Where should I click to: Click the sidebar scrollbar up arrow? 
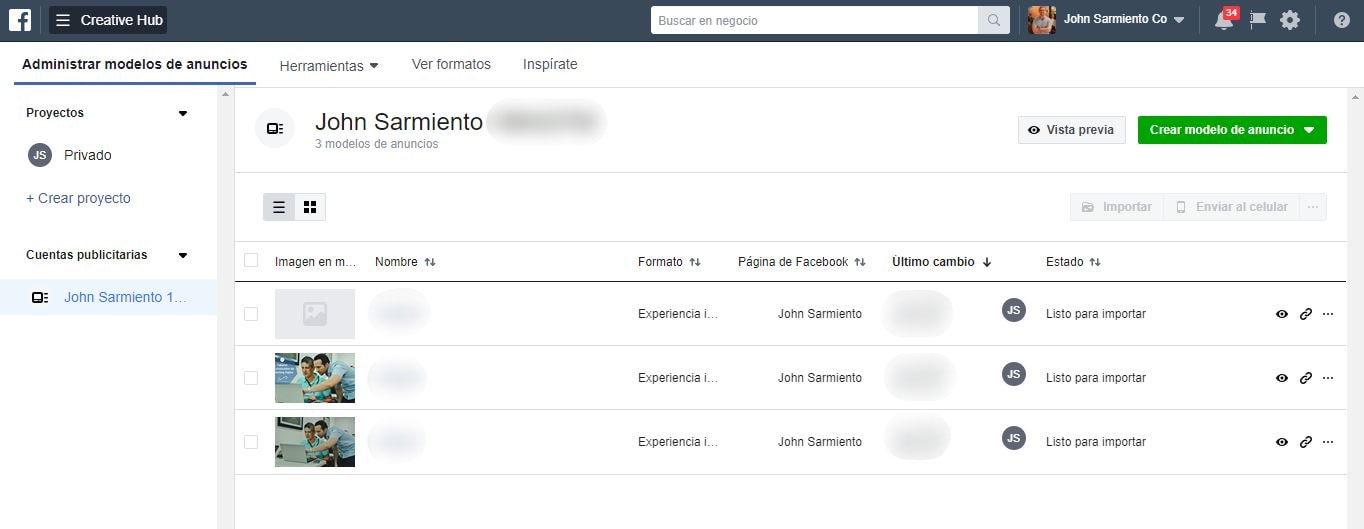coord(225,95)
